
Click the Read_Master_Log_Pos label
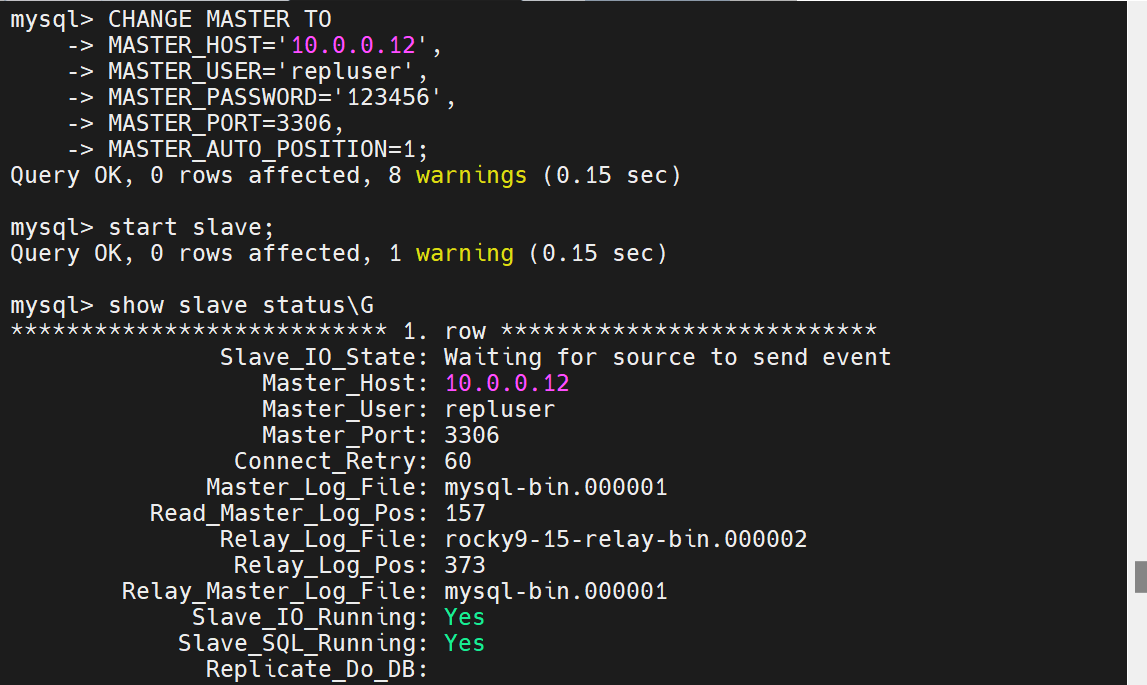point(289,513)
